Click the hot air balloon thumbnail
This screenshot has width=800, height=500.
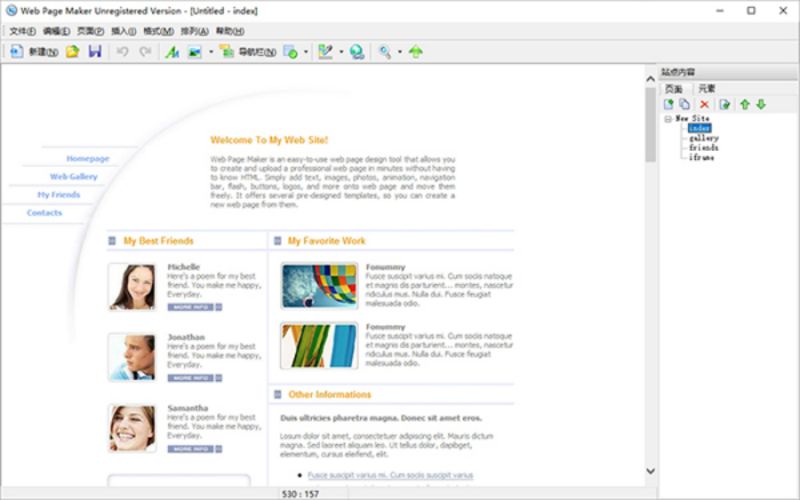319,285
